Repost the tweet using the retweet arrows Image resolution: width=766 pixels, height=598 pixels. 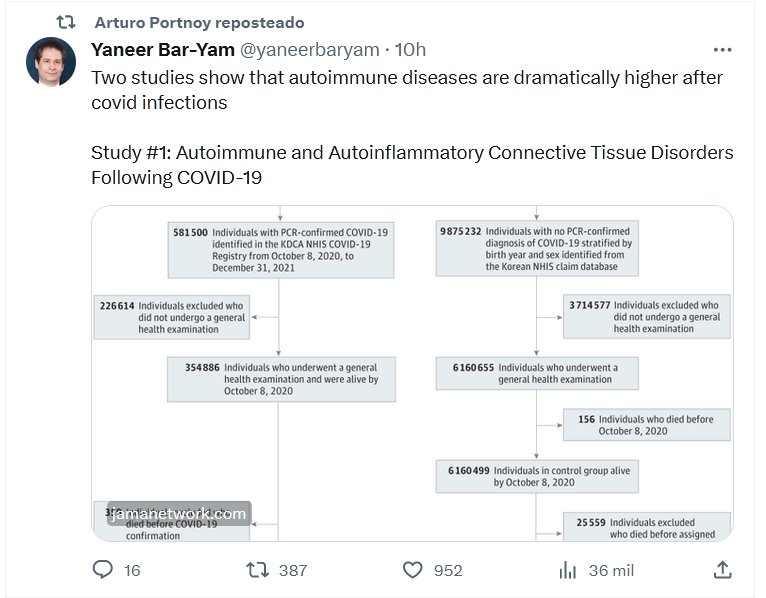[x=258, y=569]
